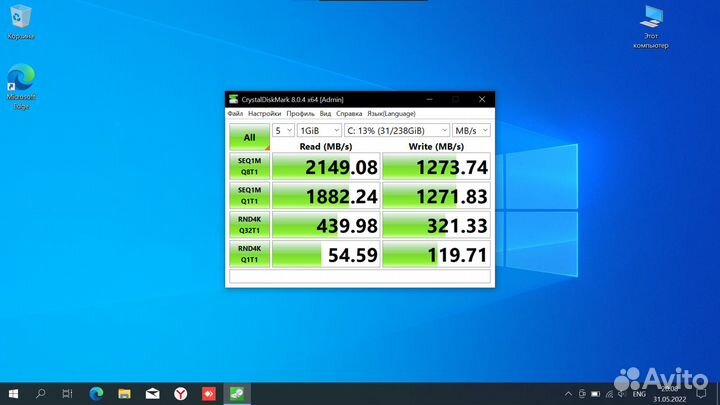Start the RND4K Q32T1 test
This screenshot has height=405, width=720.
(x=249, y=225)
